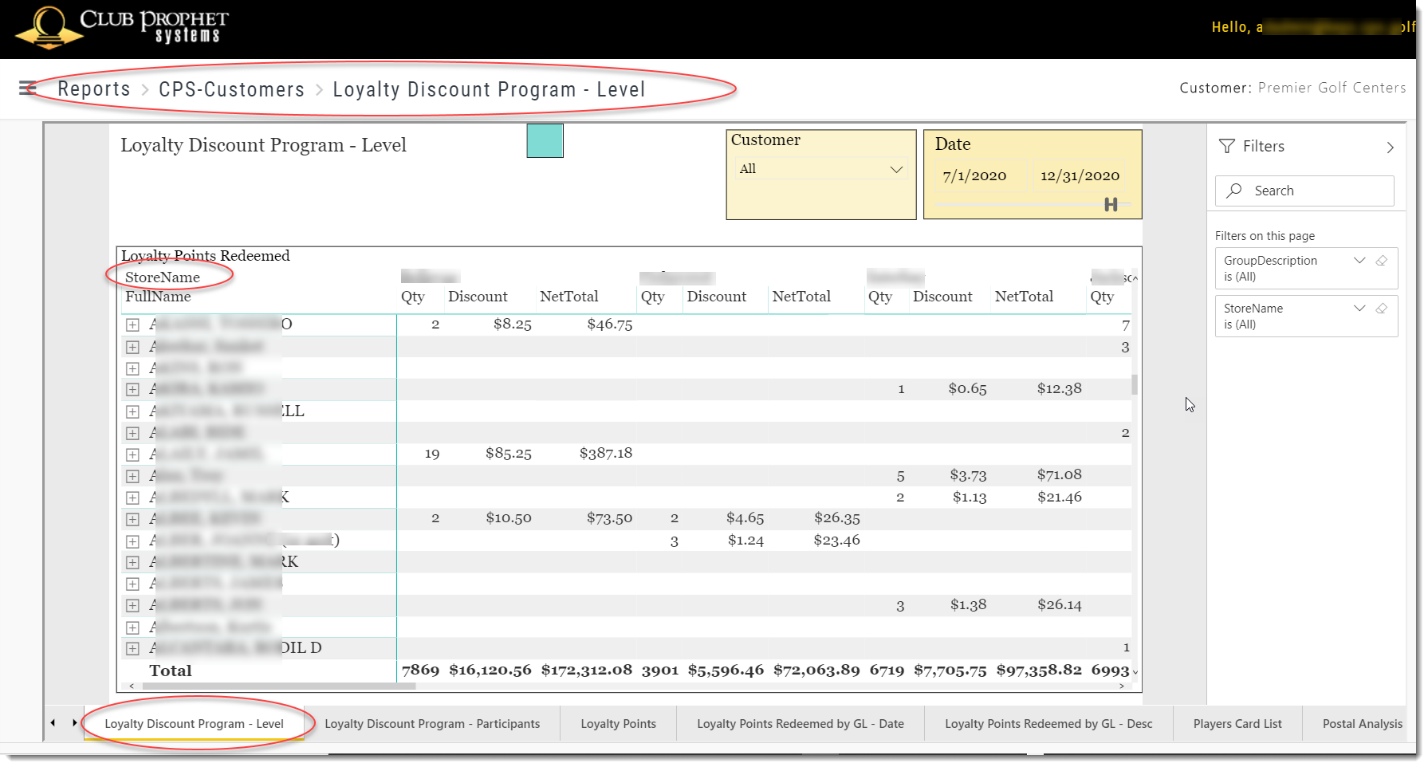1428x767 pixels.
Task: Click the table's vertical scrollbar thumb
Action: (1134, 384)
